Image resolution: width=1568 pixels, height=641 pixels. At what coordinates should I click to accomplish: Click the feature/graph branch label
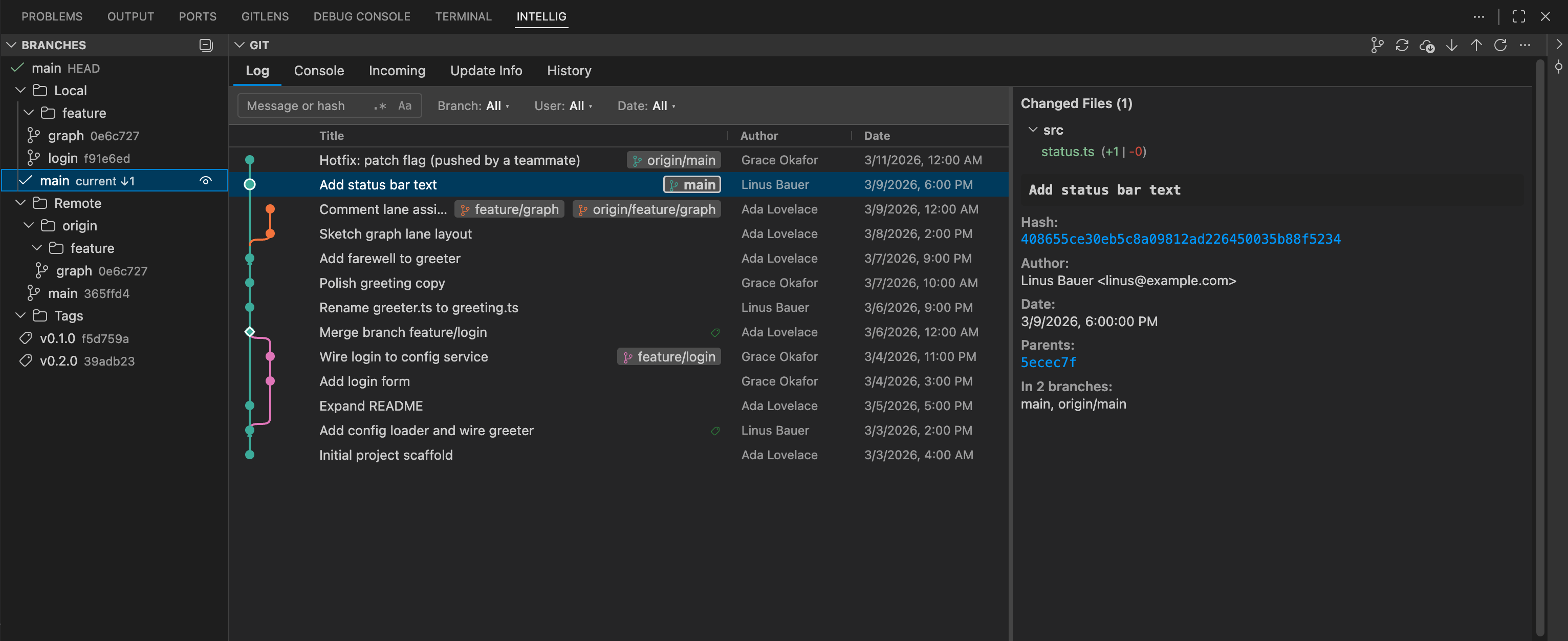[510, 209]
